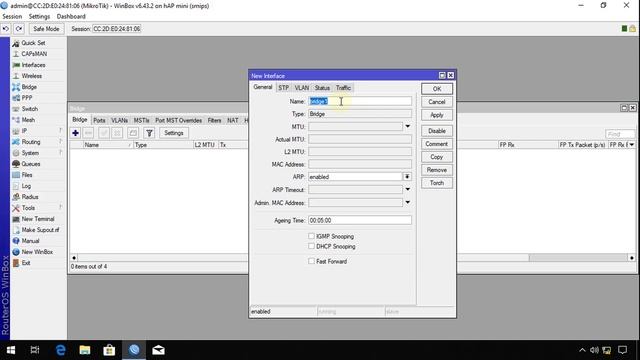Expand IP submenu in sidebar
640x360 pixels.
pos(24,131)
